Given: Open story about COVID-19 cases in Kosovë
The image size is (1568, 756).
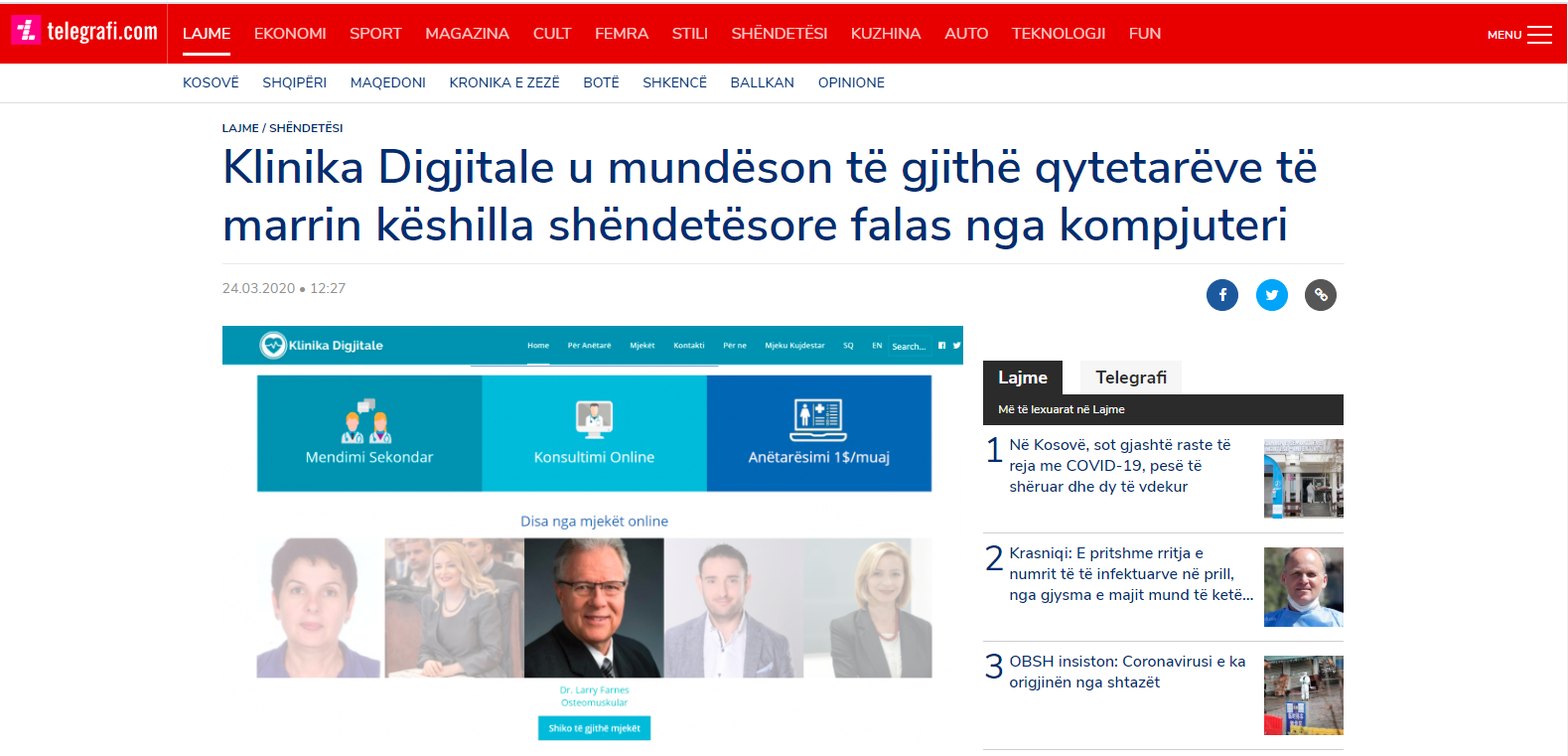Looking at the screenshot, I should (1120, 466).
